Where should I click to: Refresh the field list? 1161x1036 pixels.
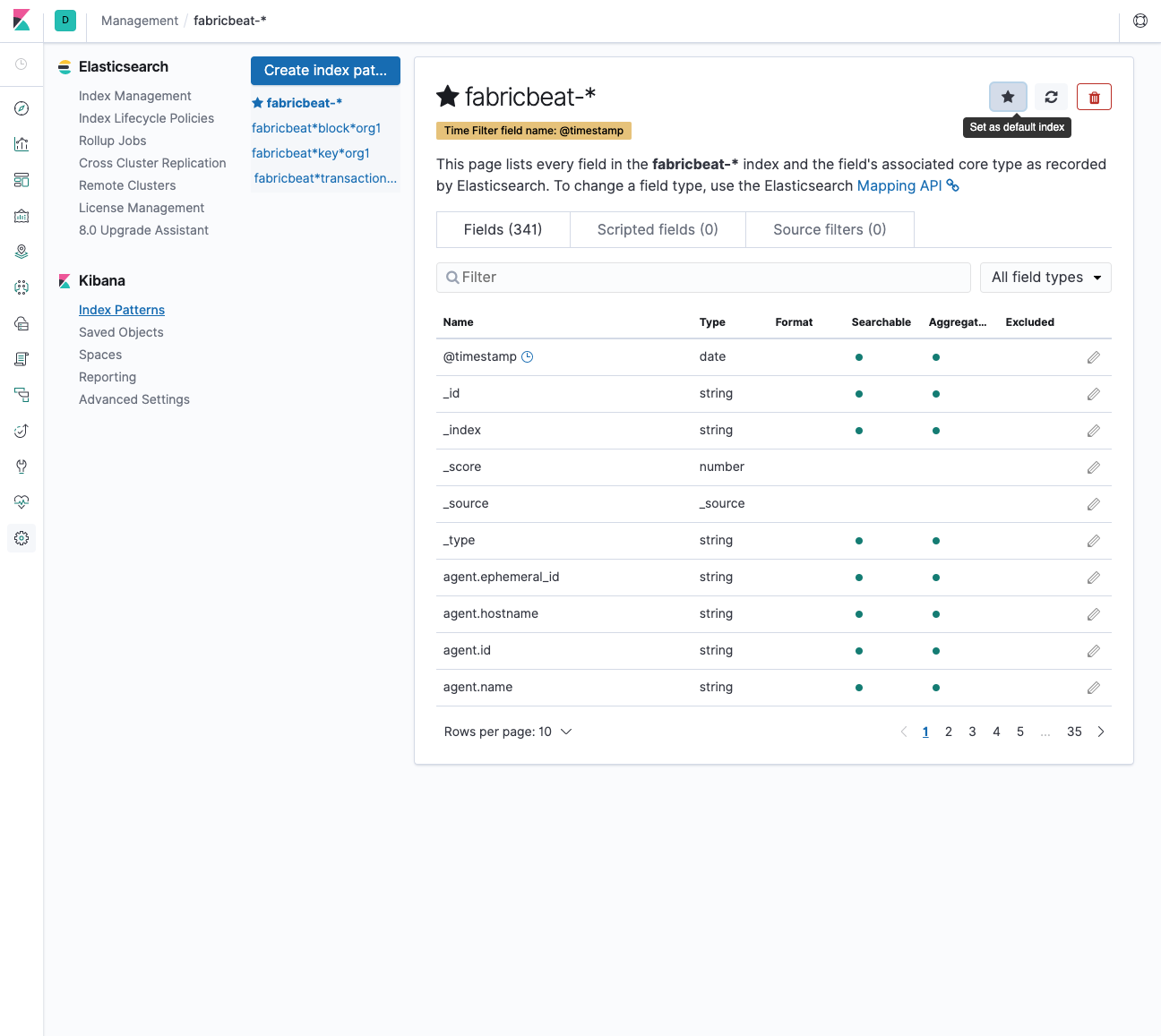click(x=1051, y=97)
